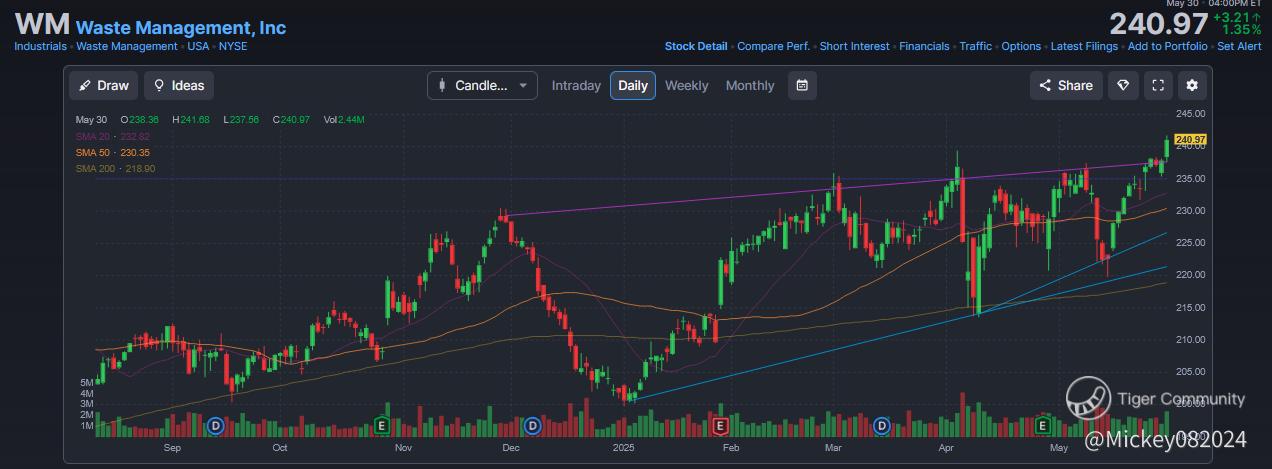The height and width of the screenshot is (469, 1272).
Task: Open the NYSE exchange link
Action: [233, 46]
